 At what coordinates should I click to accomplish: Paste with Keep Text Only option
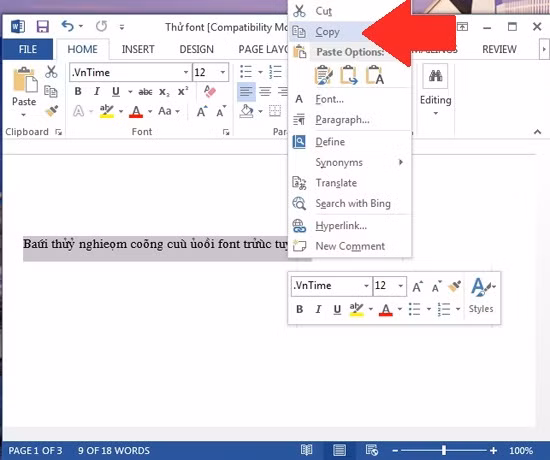coord(375,75)
